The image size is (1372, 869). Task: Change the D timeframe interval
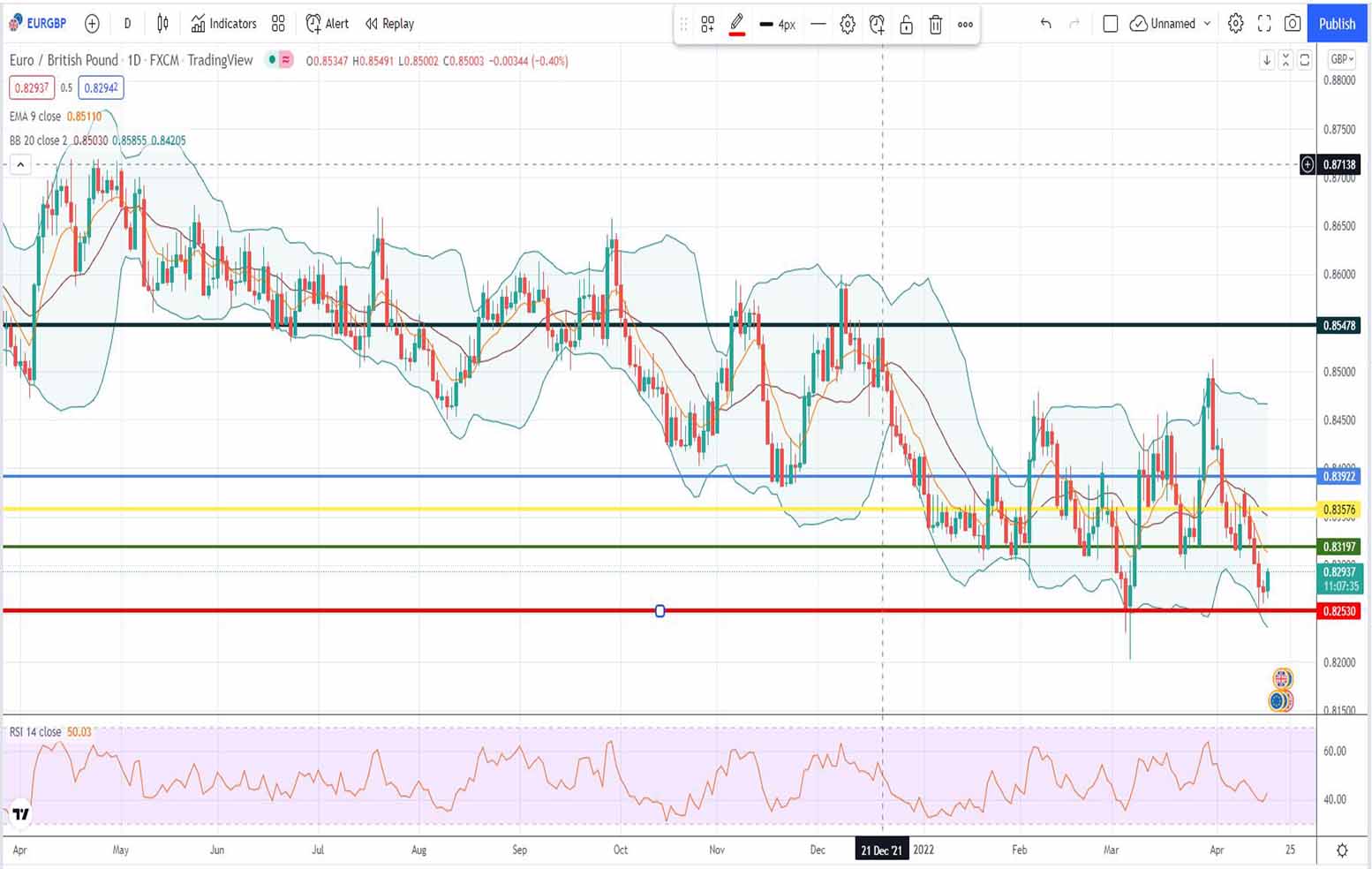pyautogui.click(x=127, y=24)
